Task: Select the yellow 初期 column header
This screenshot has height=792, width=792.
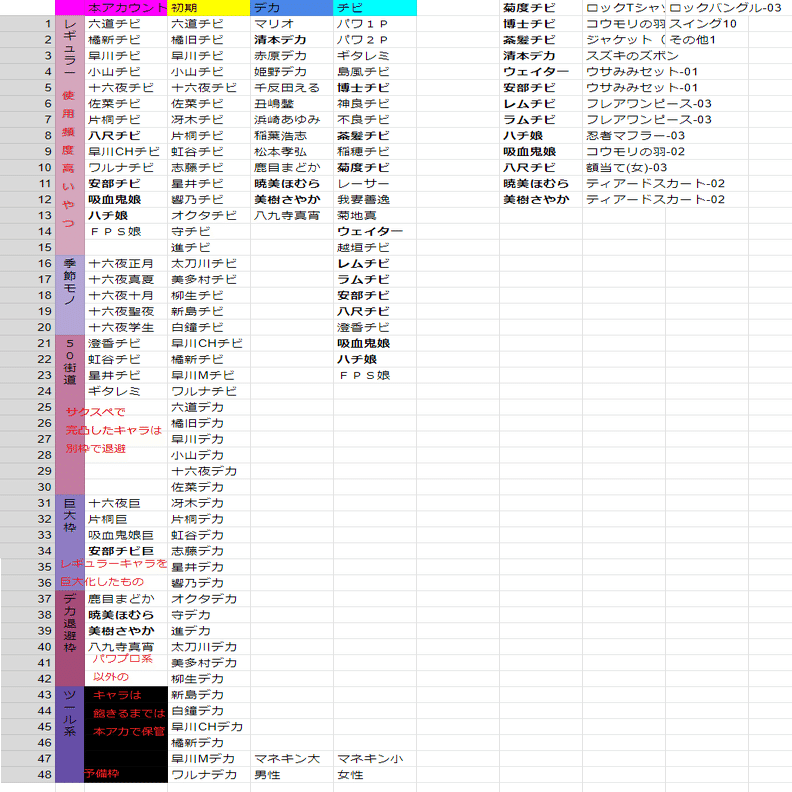Action: pos(209,8)
